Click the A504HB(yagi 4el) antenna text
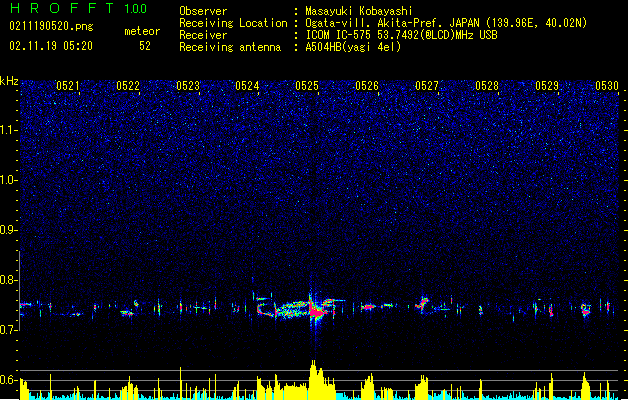 353,47
